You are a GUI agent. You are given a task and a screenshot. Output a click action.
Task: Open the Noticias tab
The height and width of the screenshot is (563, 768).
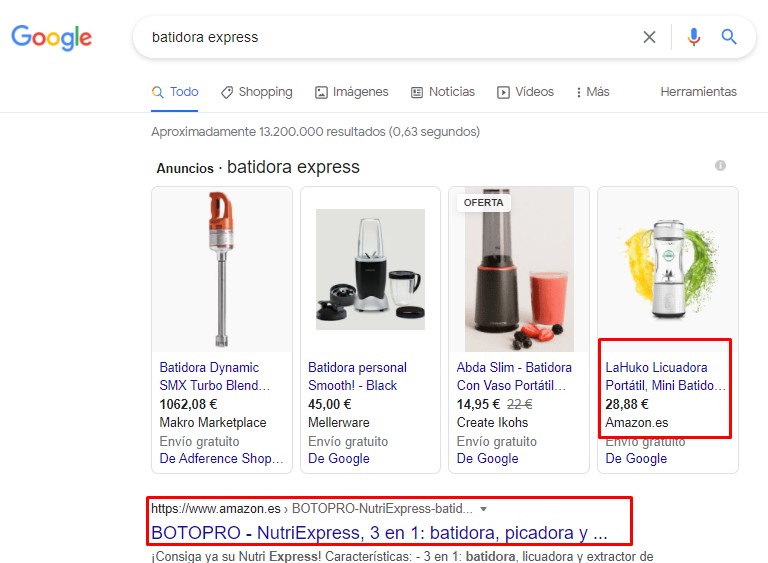point(443,92)
